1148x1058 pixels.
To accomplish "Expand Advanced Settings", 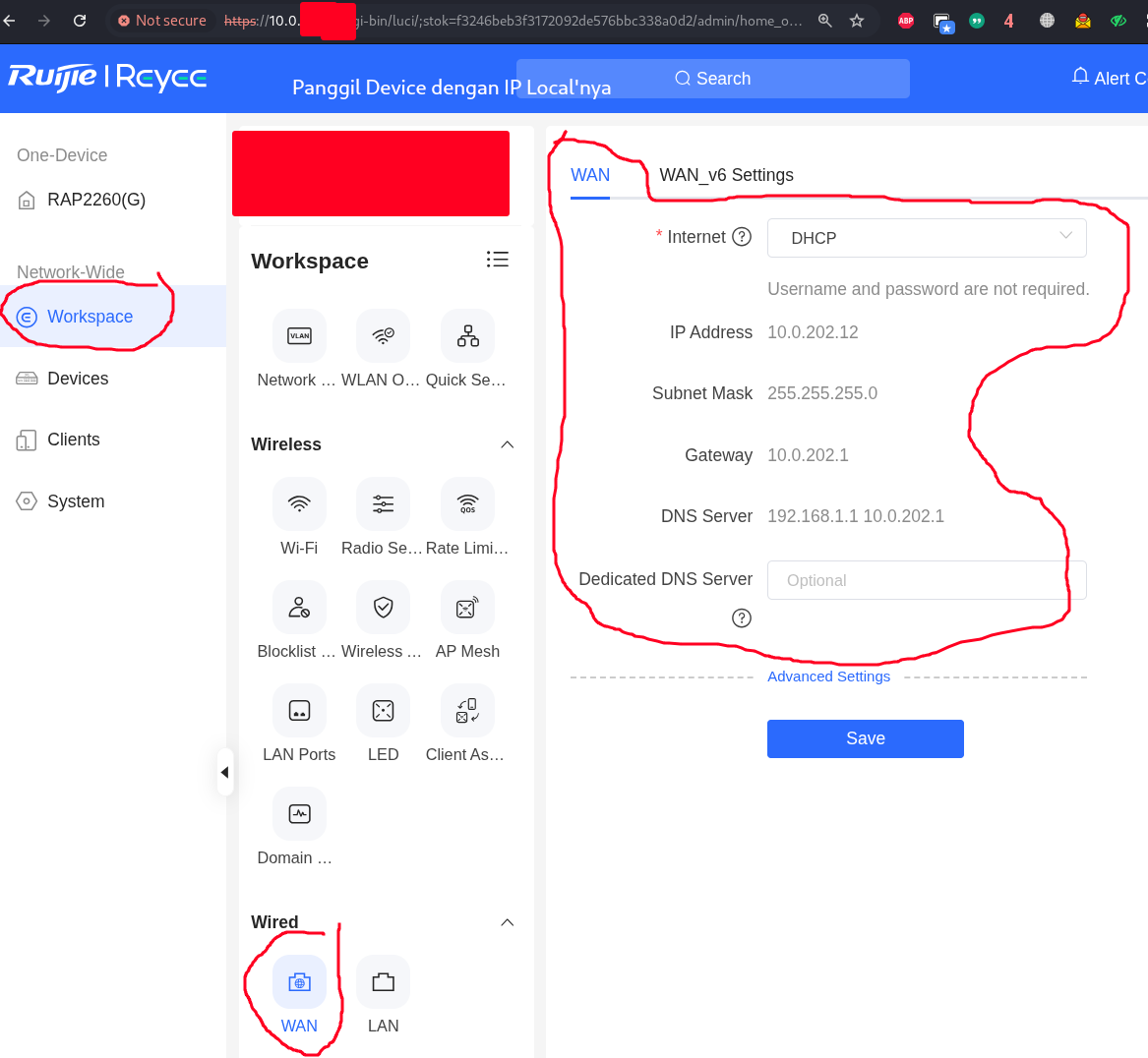I will tap(828, 676).
